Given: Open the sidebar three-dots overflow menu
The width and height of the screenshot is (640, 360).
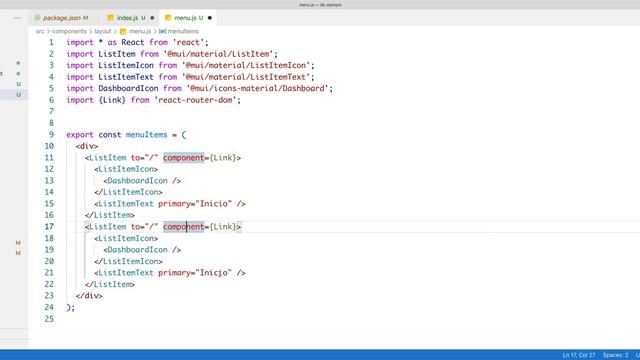Looking at the screenshot, I should click(17, 18).
